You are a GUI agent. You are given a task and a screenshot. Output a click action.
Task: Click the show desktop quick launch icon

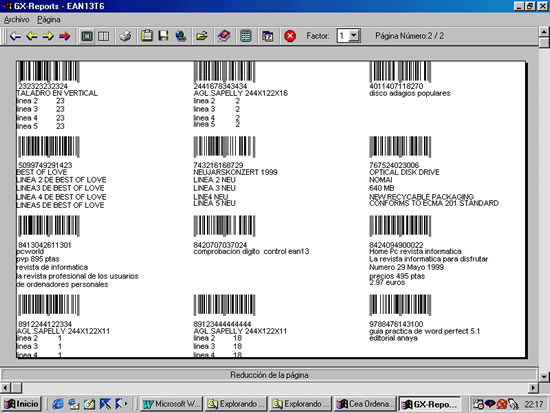(x=105, y=404)
